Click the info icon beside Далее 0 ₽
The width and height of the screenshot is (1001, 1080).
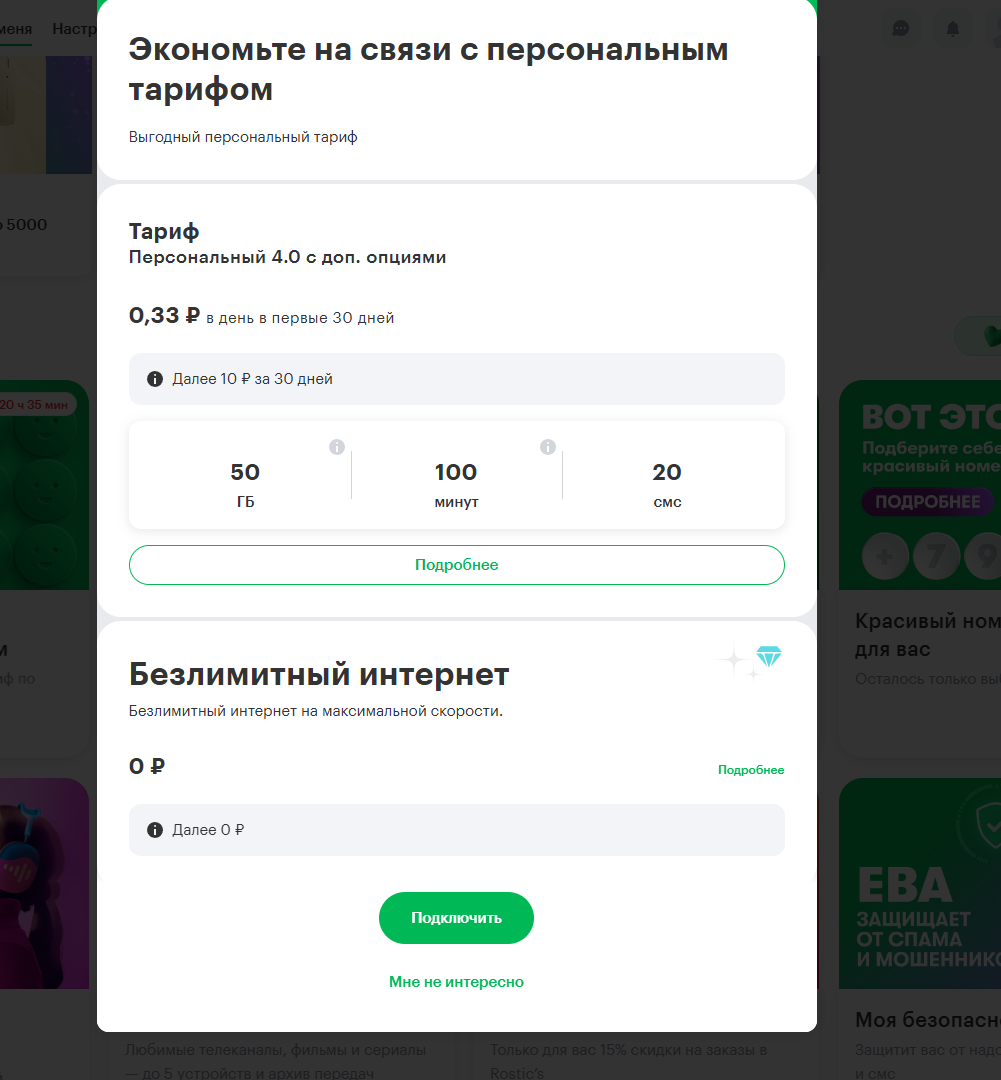point(155,830)
